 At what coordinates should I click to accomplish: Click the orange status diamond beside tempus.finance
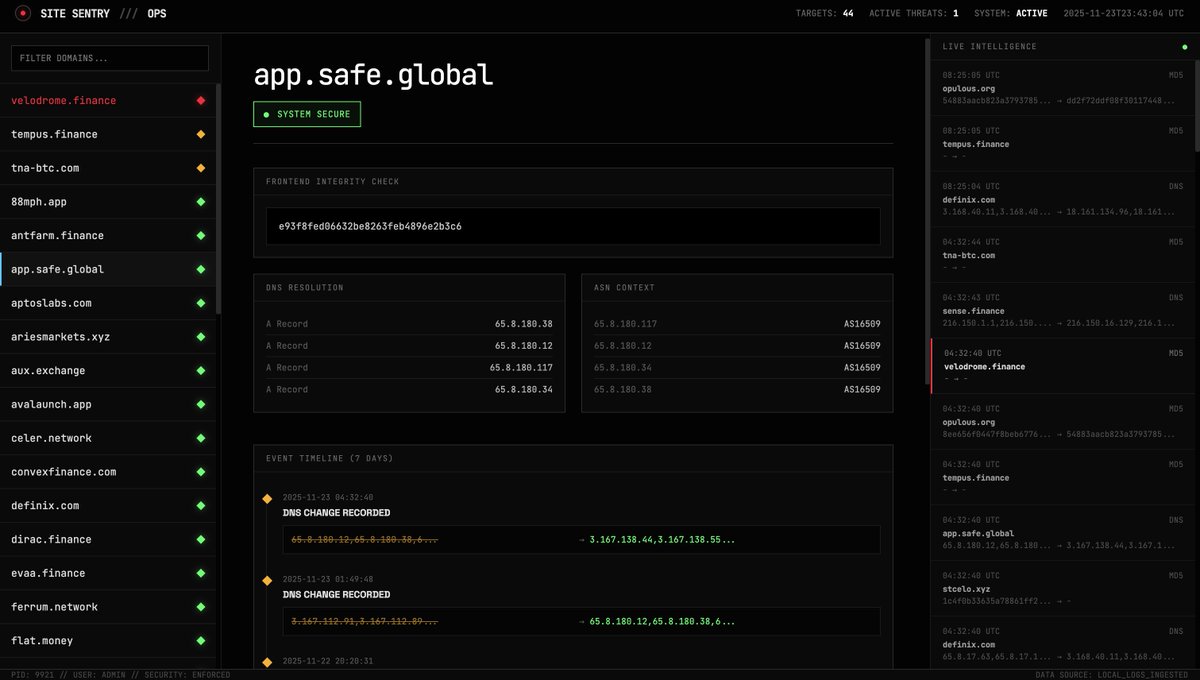pyautogui.click(x=201, y=134)
